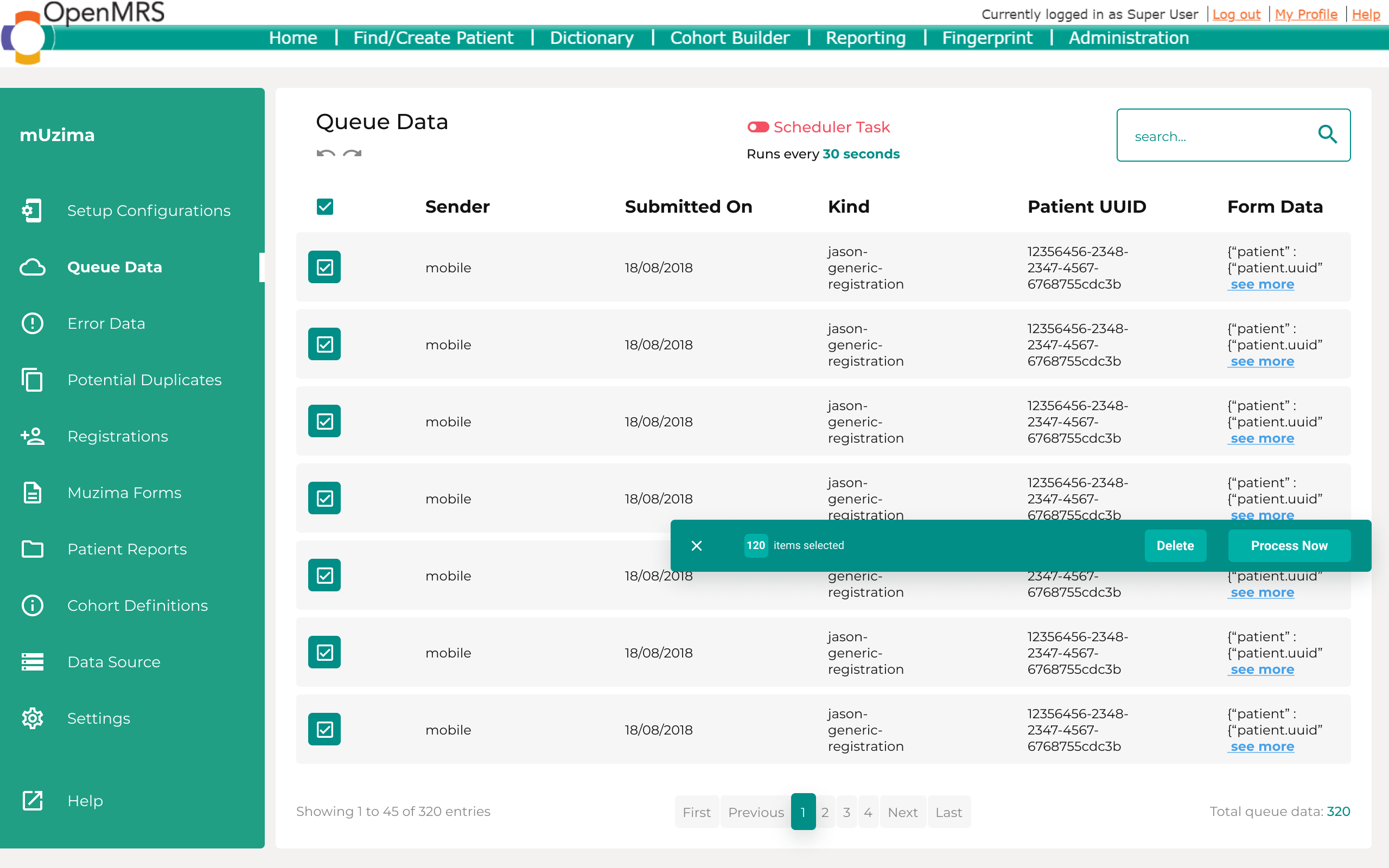Click the Error Data exclamation icon

coord(32,323)
